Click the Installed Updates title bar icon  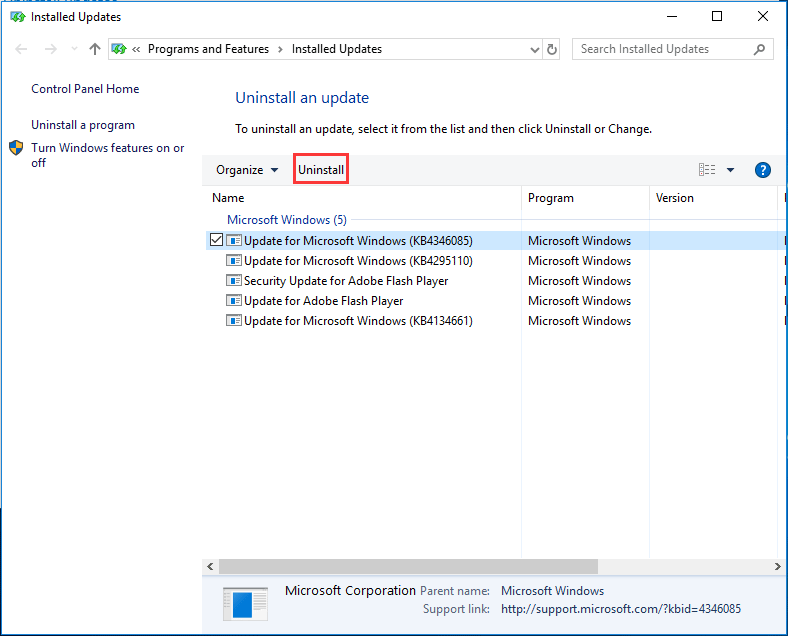click(18, 17)
